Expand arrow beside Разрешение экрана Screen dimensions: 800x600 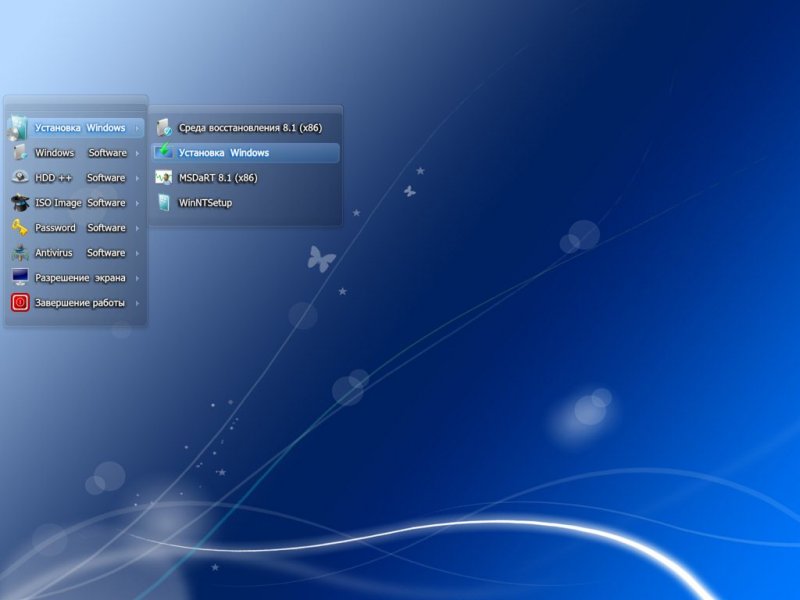click(x=137, y=278)
